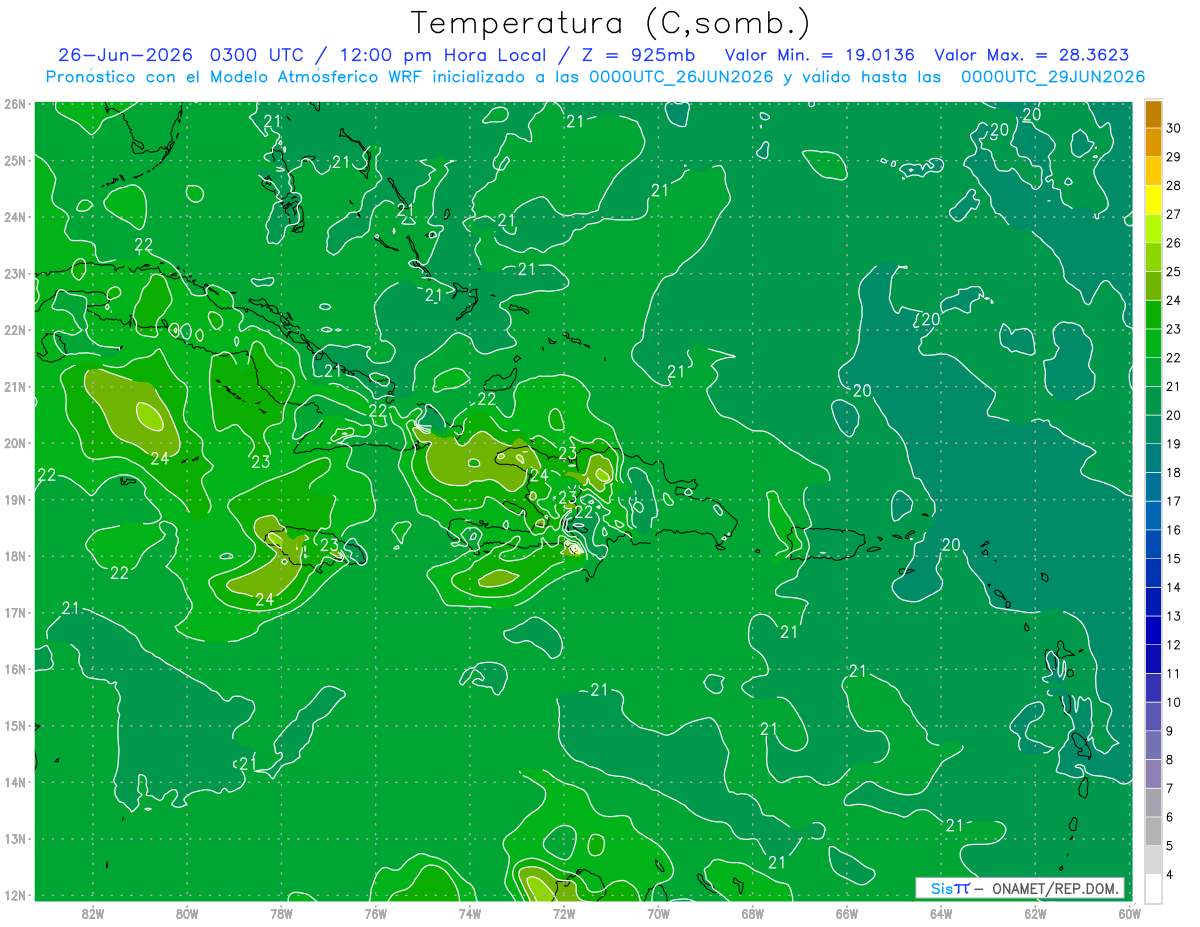
Task: Click the '15N' latitude axis label
Action: [x=15, y=725]
